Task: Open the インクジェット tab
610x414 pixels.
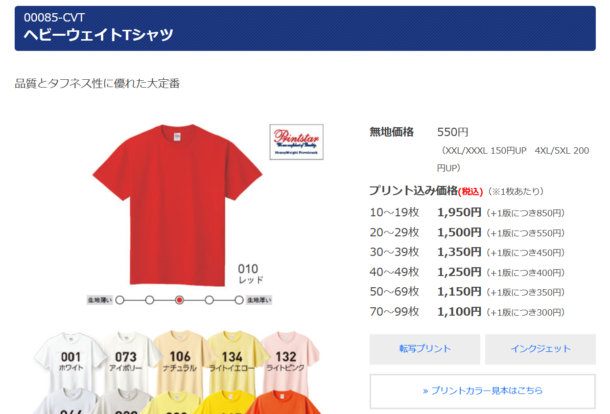Action: coord(540,349)
